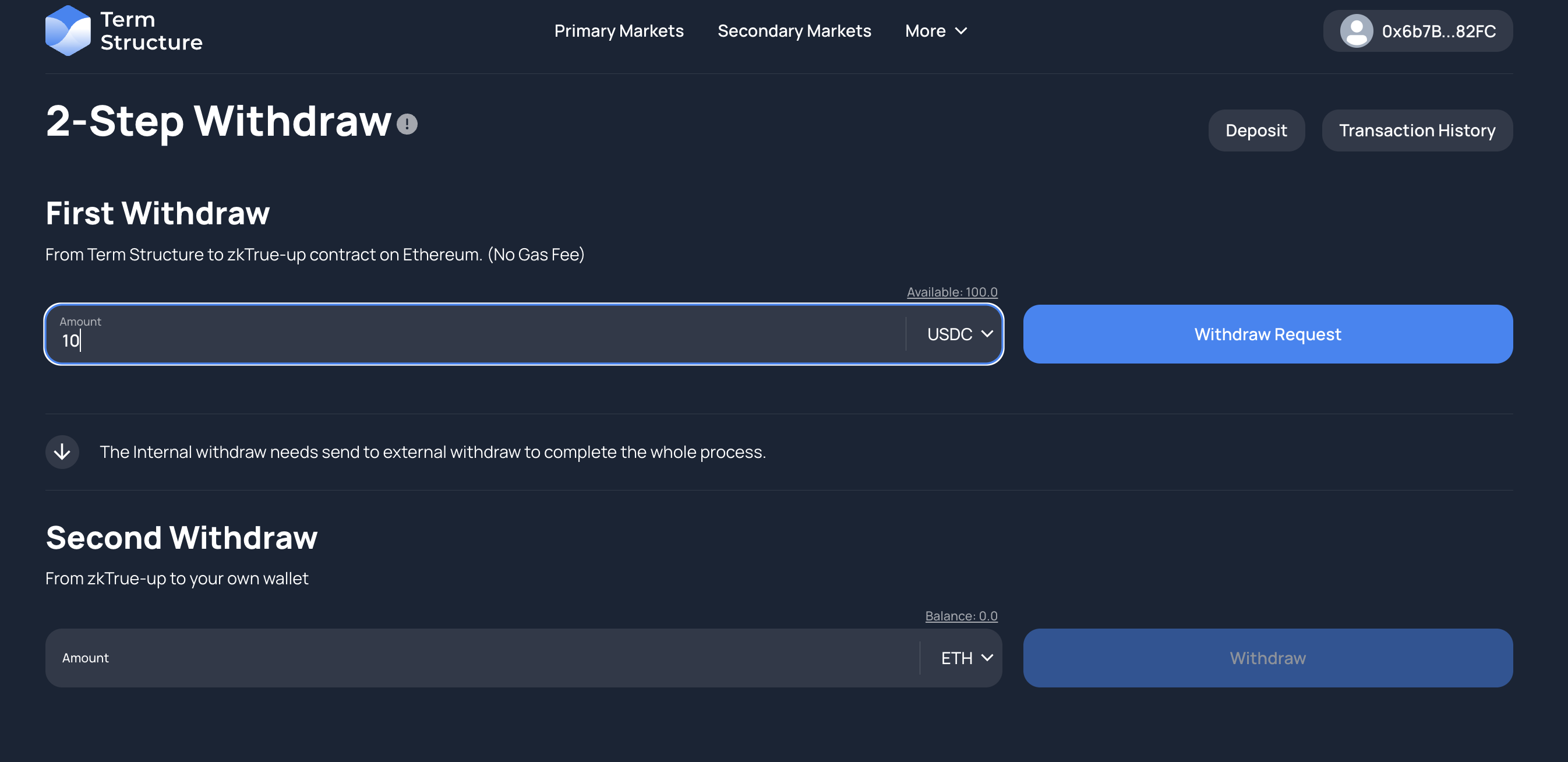This screenshot has width=1568, height=762.
Task: Click the Term Structure logo icon
Action: [68, 30]
